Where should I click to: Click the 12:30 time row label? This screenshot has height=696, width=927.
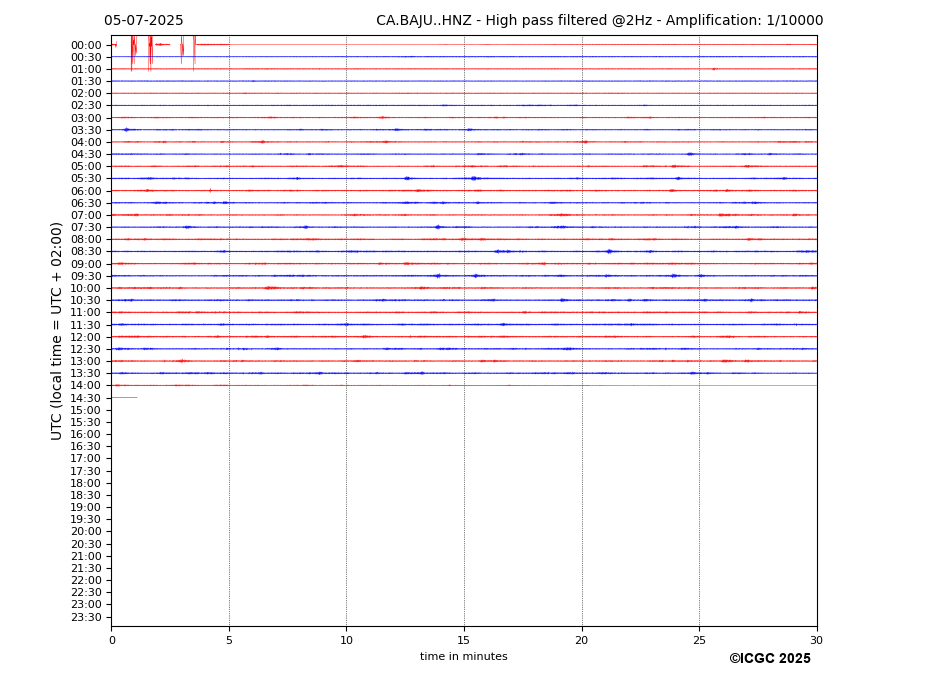[x=86, y=349]
